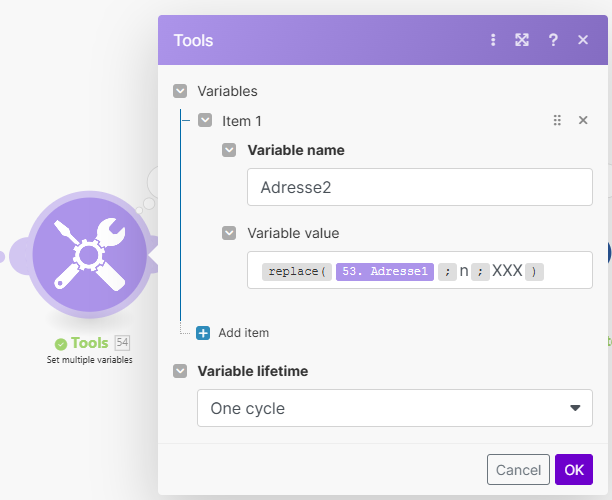Expand the Tools dialog to fullscreen
This screenshot has width=612, height=500.
click(x=522, y=40)
